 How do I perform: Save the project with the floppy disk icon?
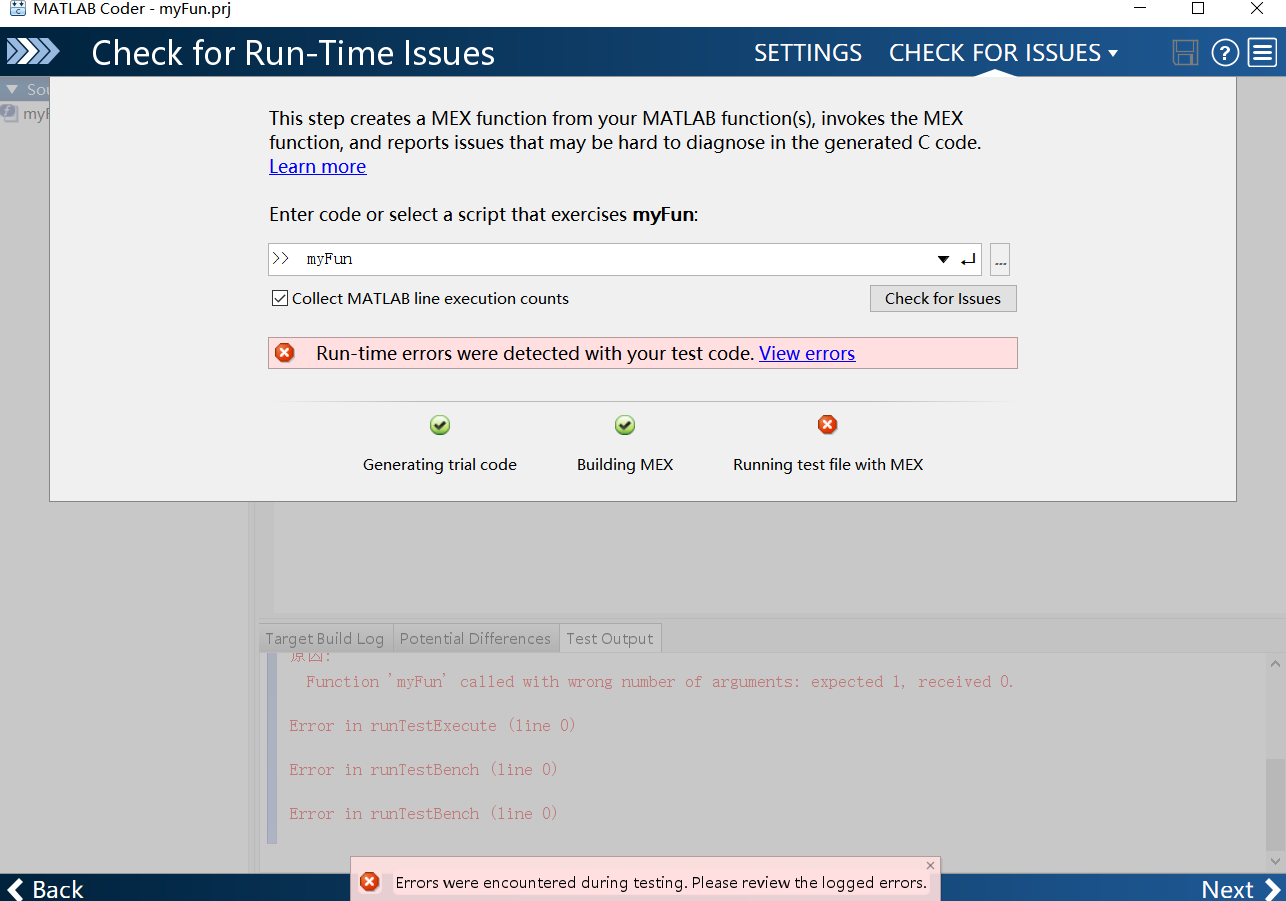point(1185,53)
